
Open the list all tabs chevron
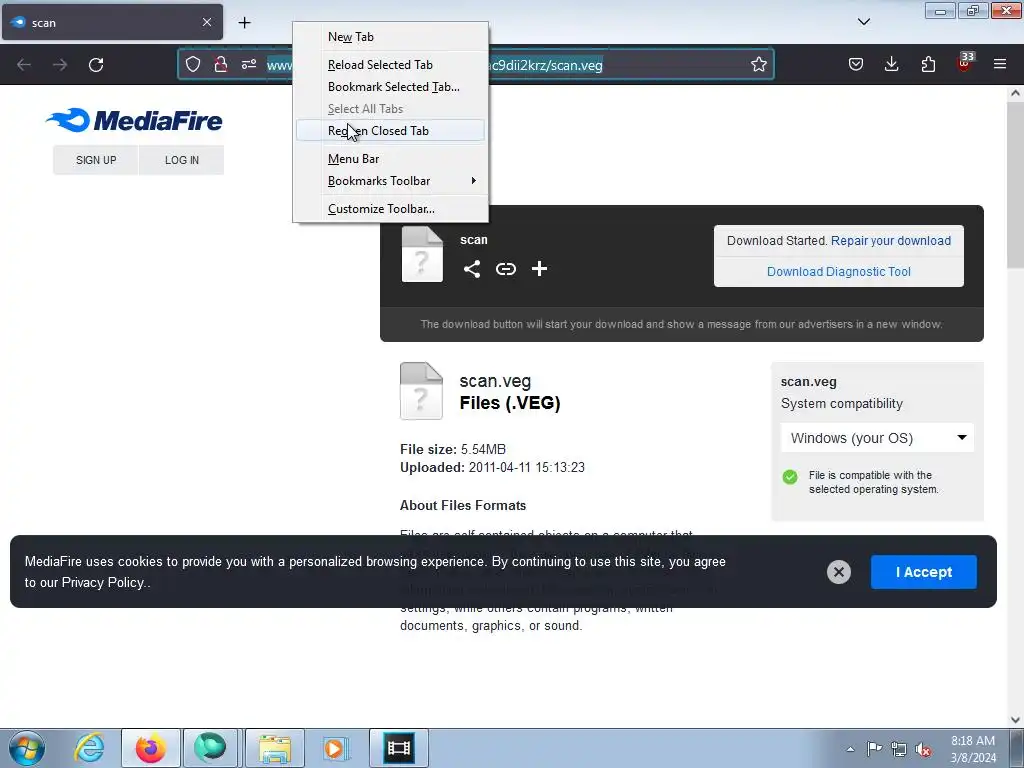point(863,22)
